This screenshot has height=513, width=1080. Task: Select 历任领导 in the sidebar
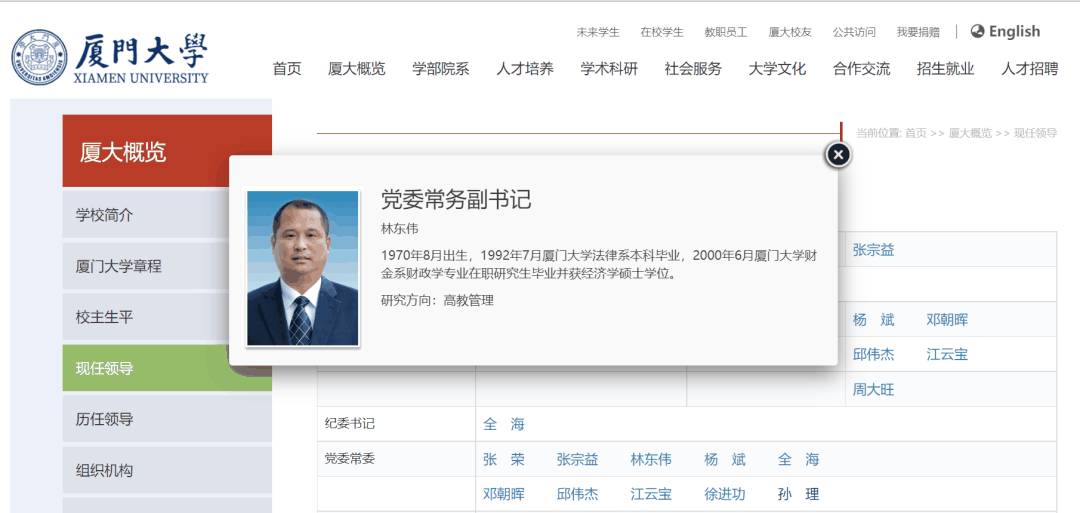105,419
